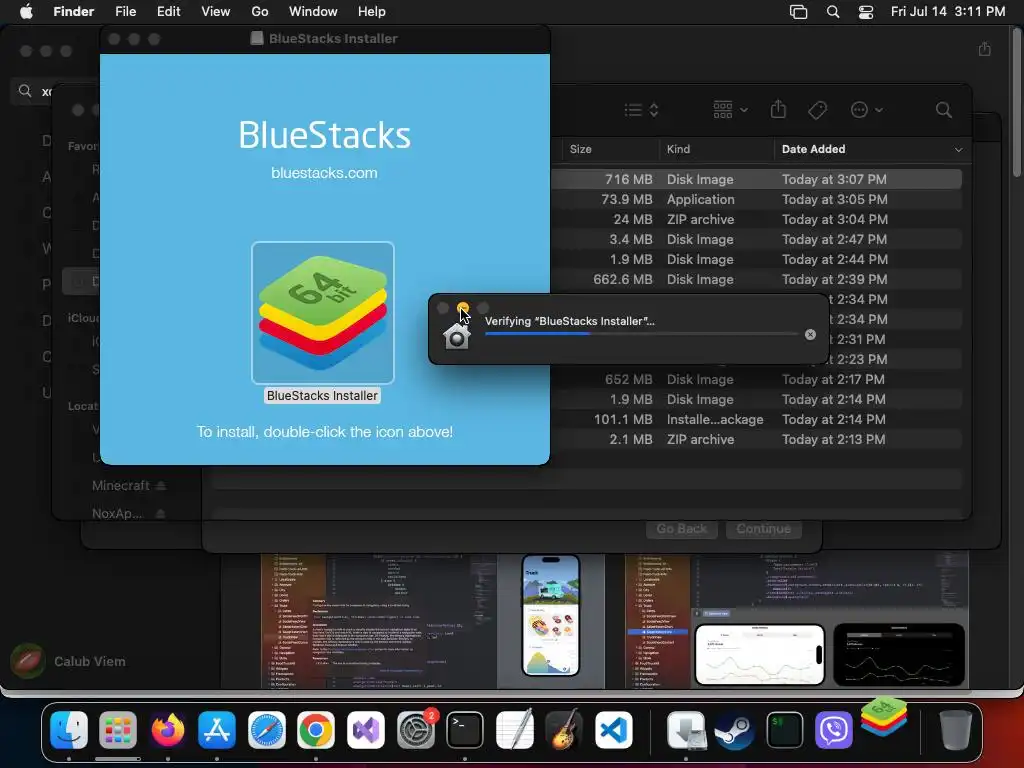Click the bluestacks.com text
The width and height of the screenshot is (1024, 768).
tap(324, 173)
